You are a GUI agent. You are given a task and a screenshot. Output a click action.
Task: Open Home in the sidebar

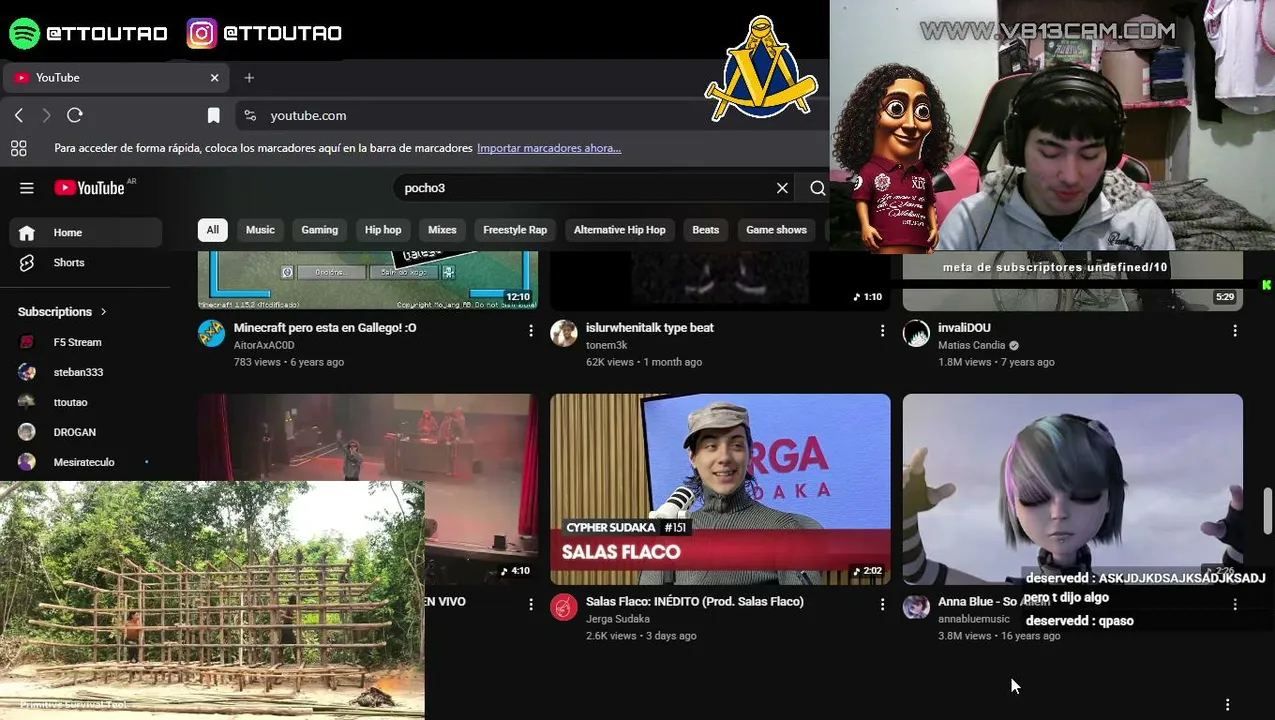click(86, 233)
